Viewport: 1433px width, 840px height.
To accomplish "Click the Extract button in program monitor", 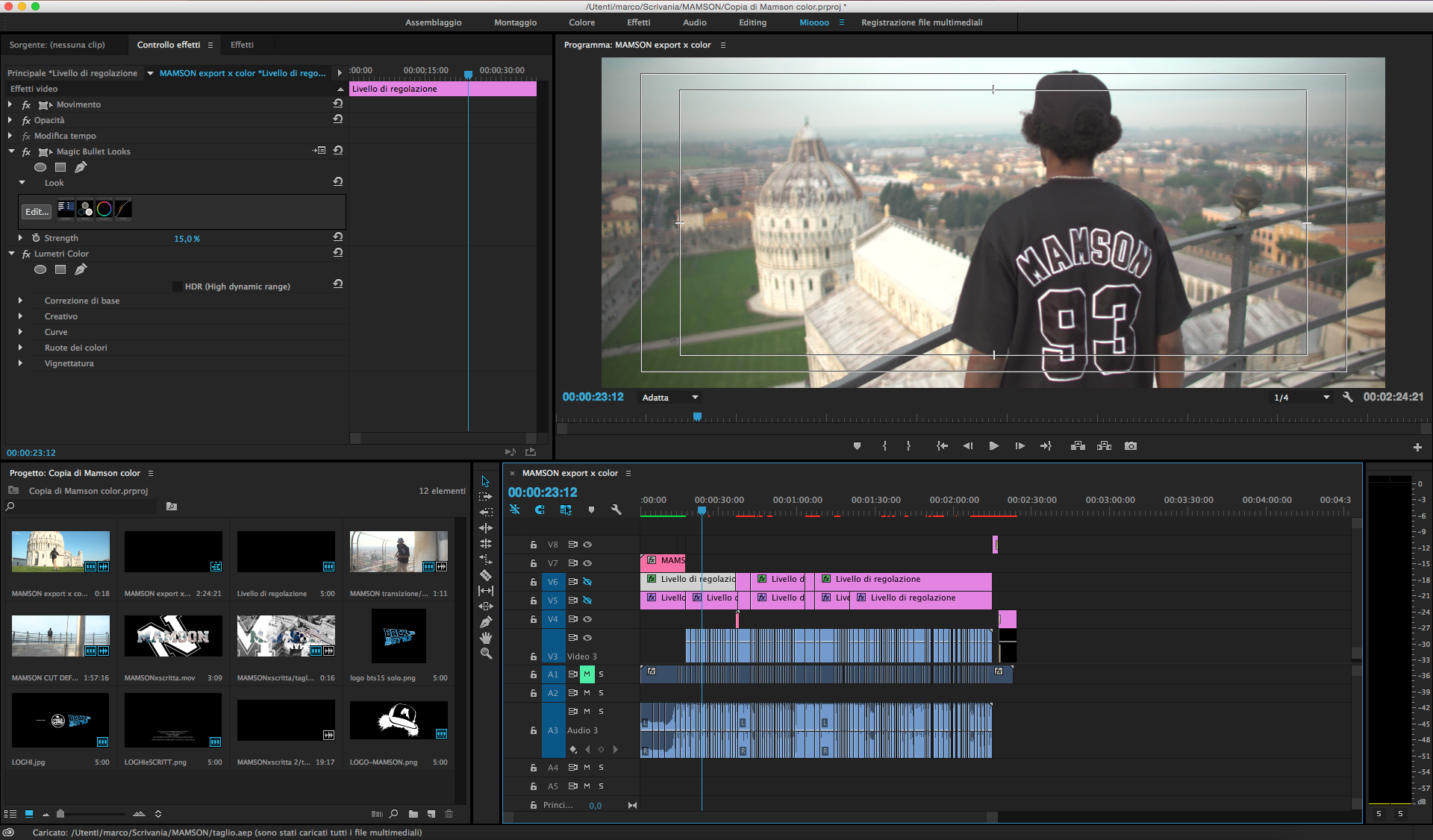I will (x=1105, y=446).
